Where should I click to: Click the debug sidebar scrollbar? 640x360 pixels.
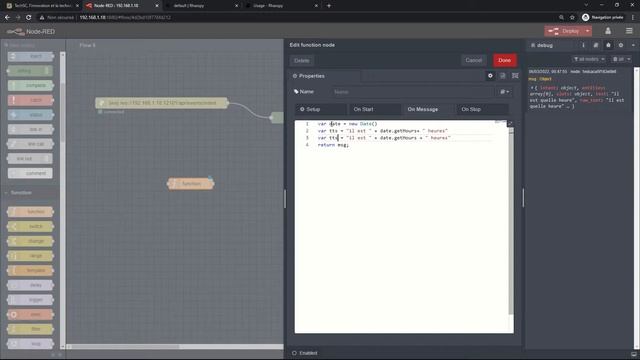coord(636,208)
